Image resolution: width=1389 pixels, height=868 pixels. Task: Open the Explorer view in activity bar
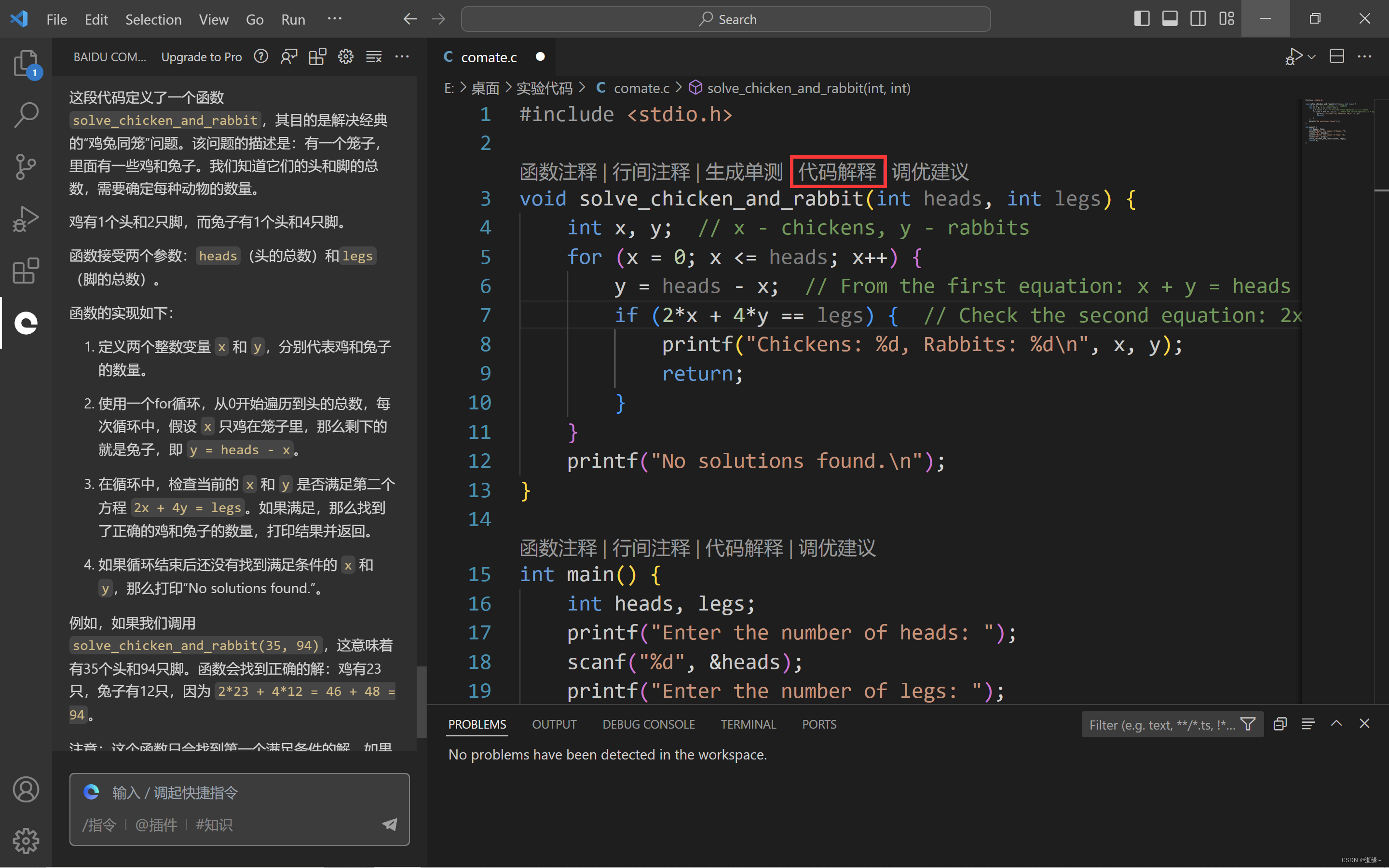coord(25,63)
